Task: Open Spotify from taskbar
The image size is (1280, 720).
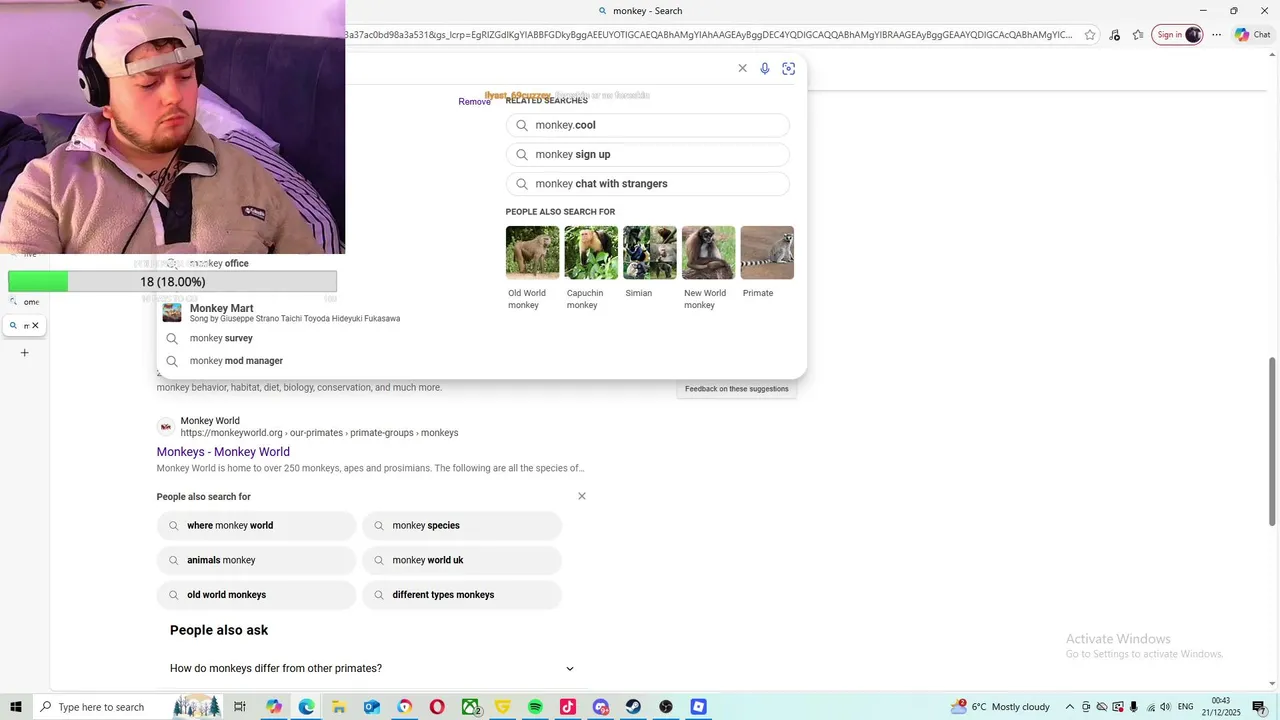Action: pos(535,707)
